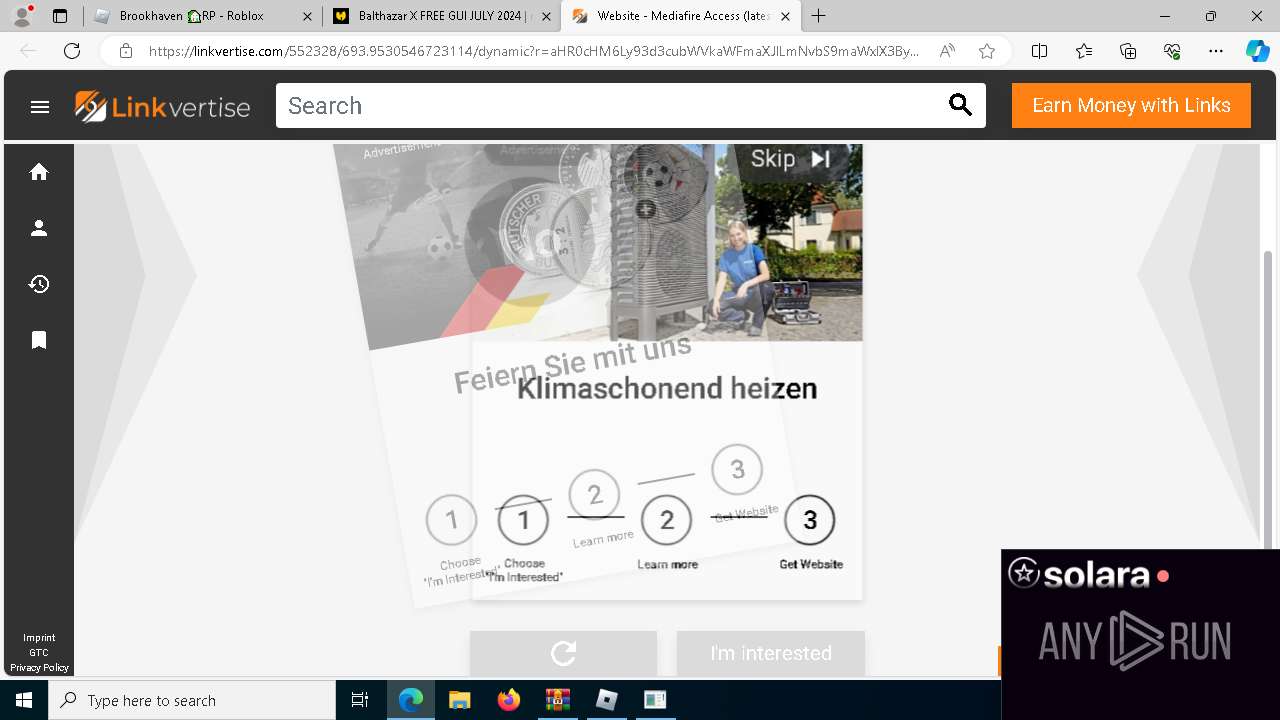The image size is (1280, 720).
Task: Click the browser refresh button
Action: click(72, 51)
